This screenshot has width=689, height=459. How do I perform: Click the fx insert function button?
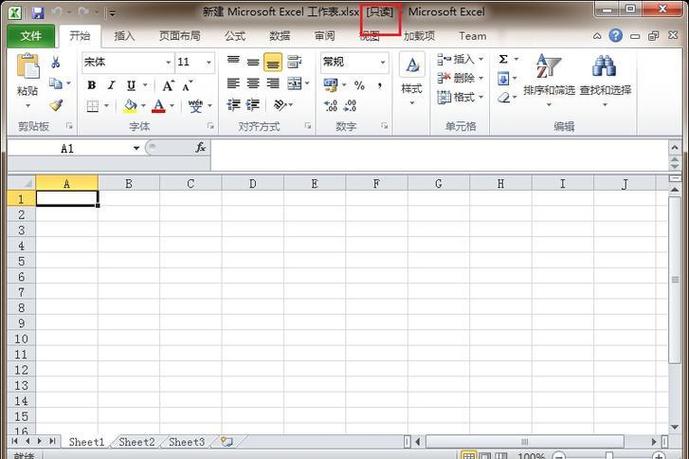(200, 148)
